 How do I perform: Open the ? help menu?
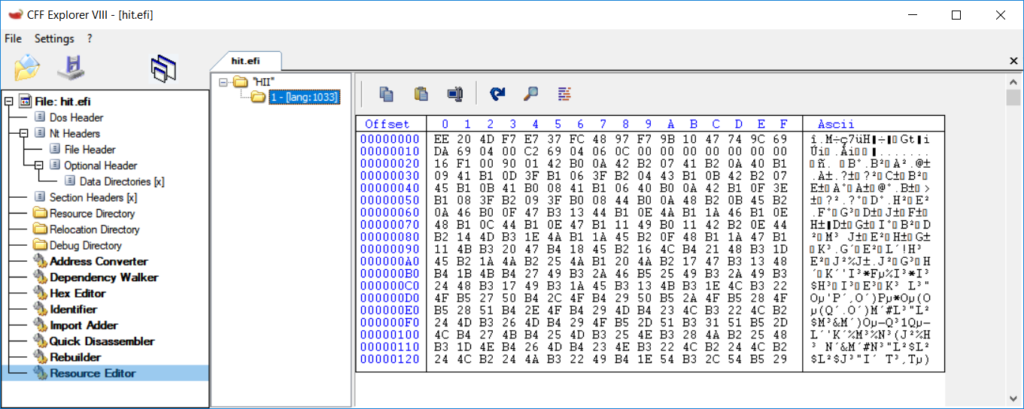89,39
